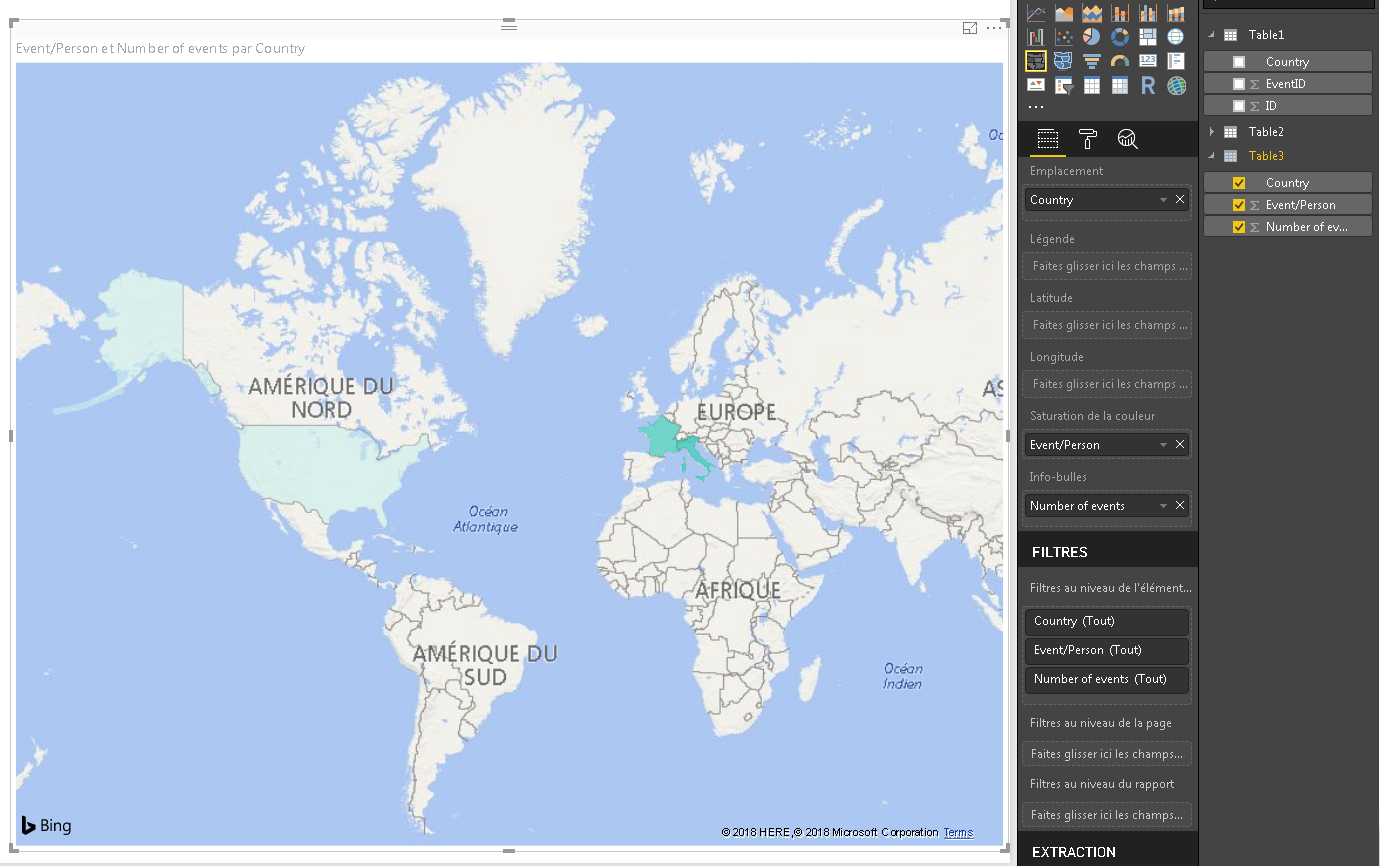Open More options on the map visual header
This screenshot has height=866, width=1380.
993,28
